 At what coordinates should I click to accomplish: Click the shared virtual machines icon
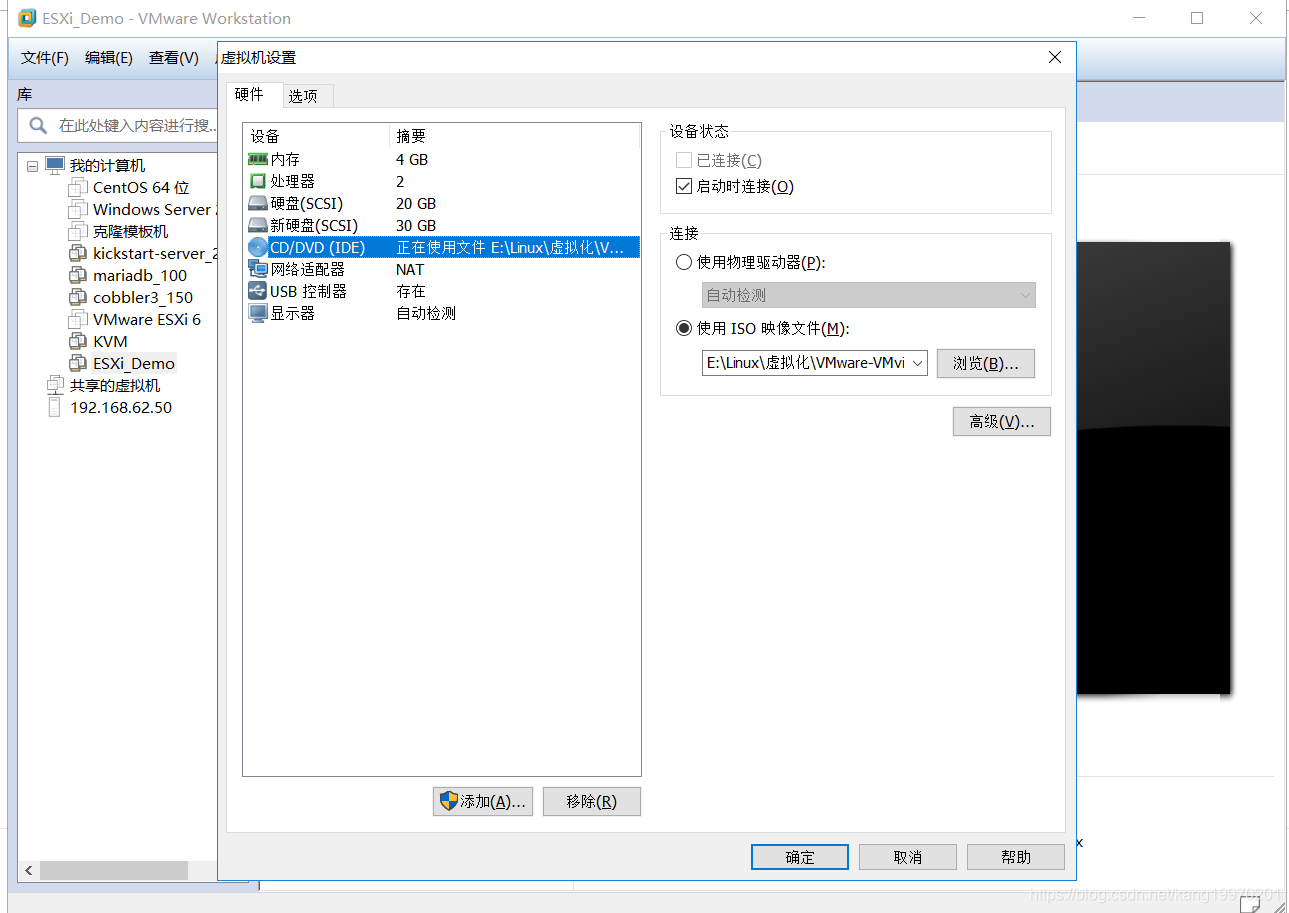[55, 385]
